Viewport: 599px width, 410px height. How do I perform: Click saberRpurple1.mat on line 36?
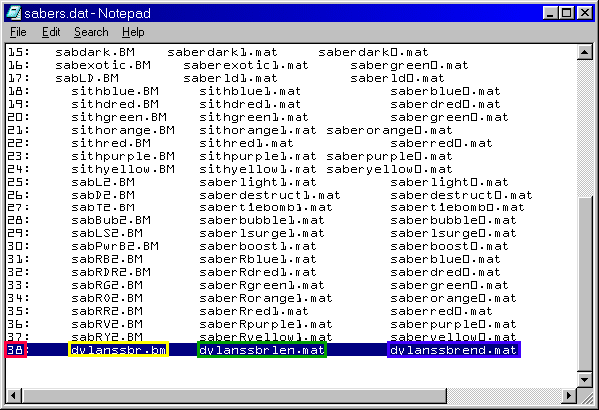tap(266, 324)
